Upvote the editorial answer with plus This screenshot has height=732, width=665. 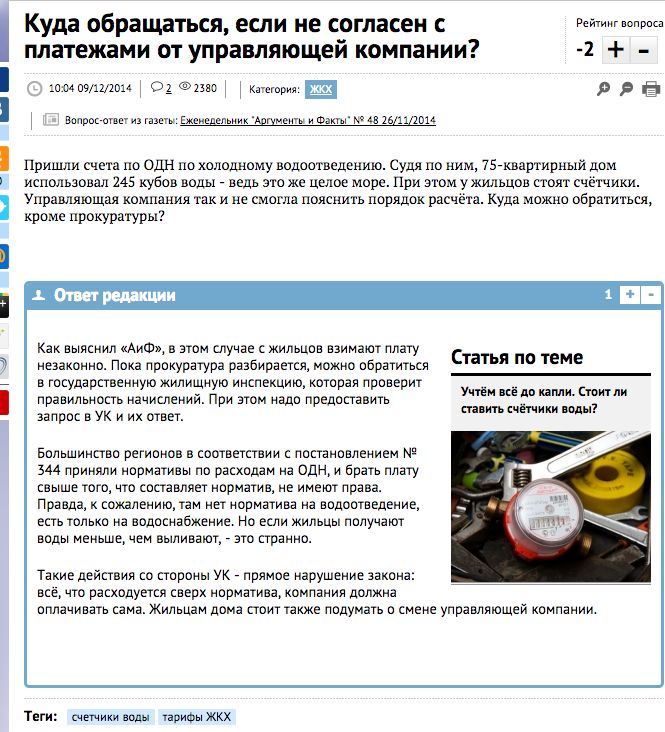(630, 295)
